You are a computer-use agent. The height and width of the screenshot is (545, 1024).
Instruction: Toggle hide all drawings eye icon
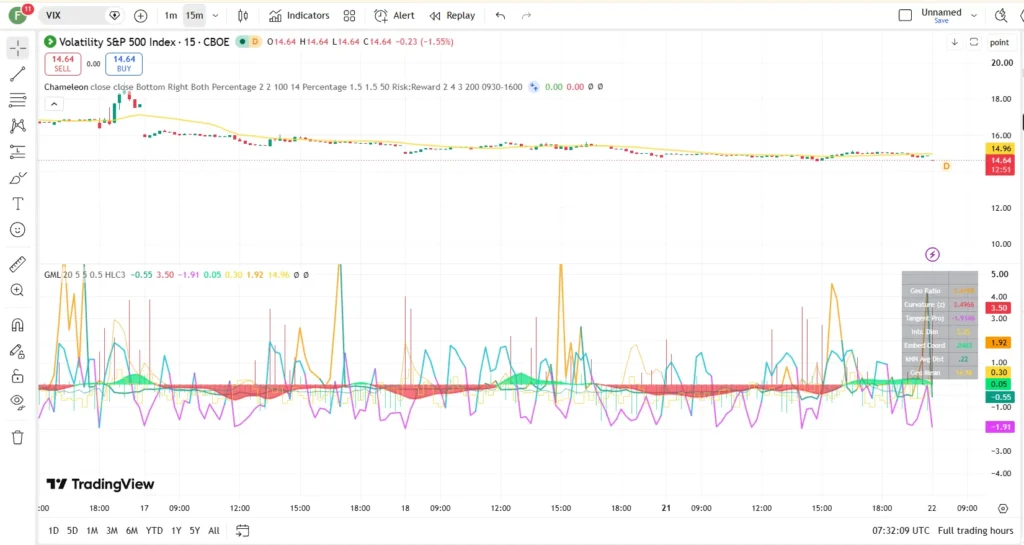[x=18, y=402]
